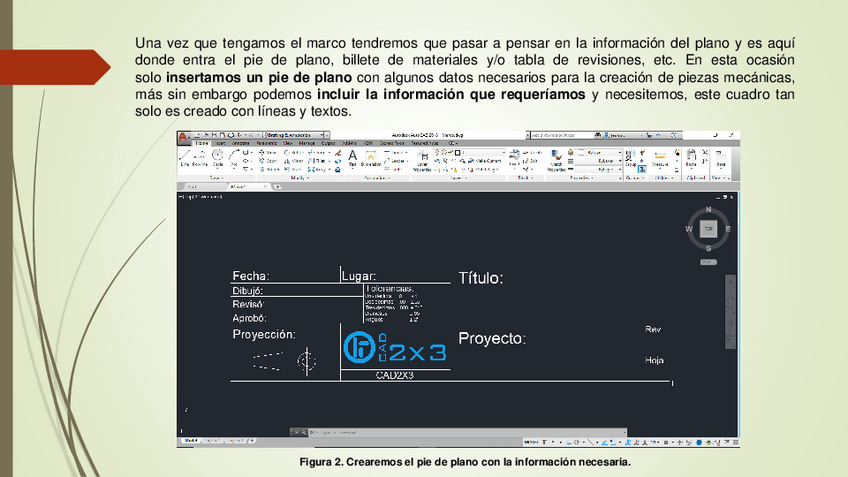Open the ByLayer linetype dropdown at bottom
The width and height of the screenshot is (848, 477).
[599, 169]
